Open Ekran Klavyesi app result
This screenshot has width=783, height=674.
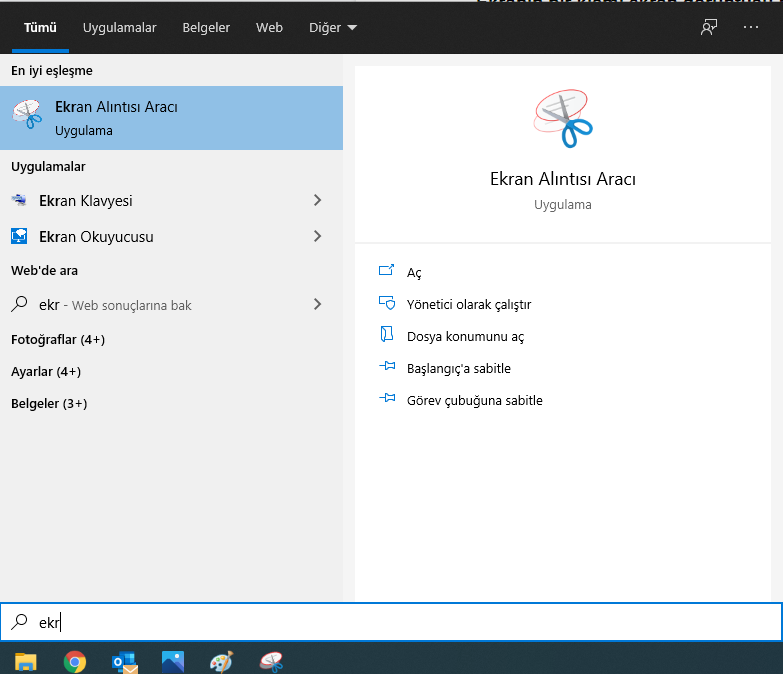point(85,201)
